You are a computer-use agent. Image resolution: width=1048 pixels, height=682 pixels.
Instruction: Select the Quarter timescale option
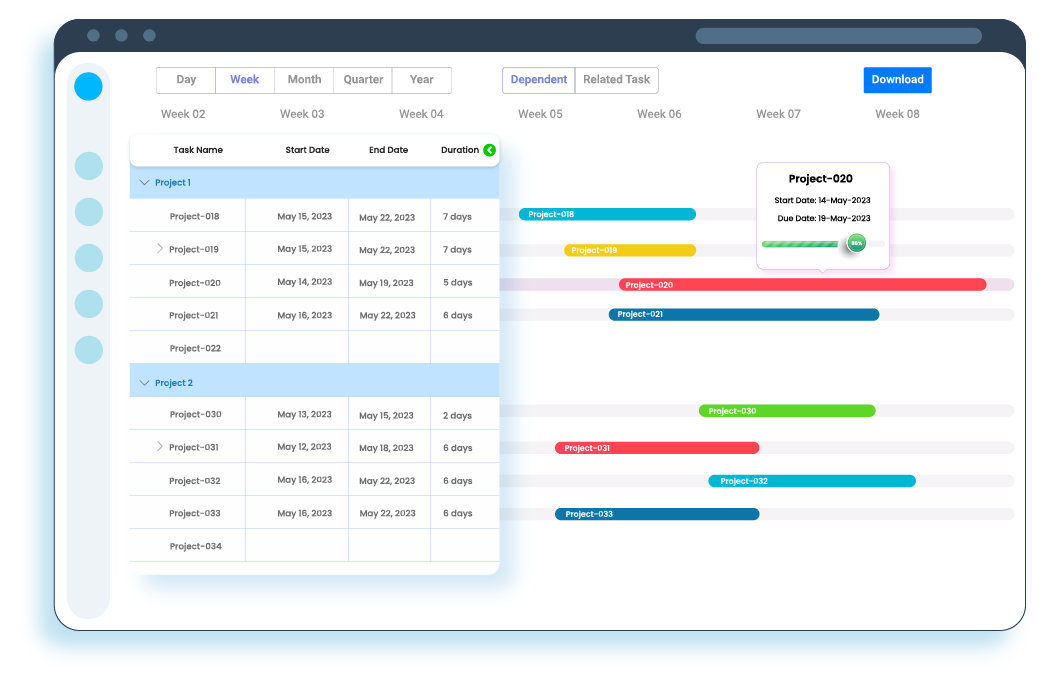(x=362, y=79)
